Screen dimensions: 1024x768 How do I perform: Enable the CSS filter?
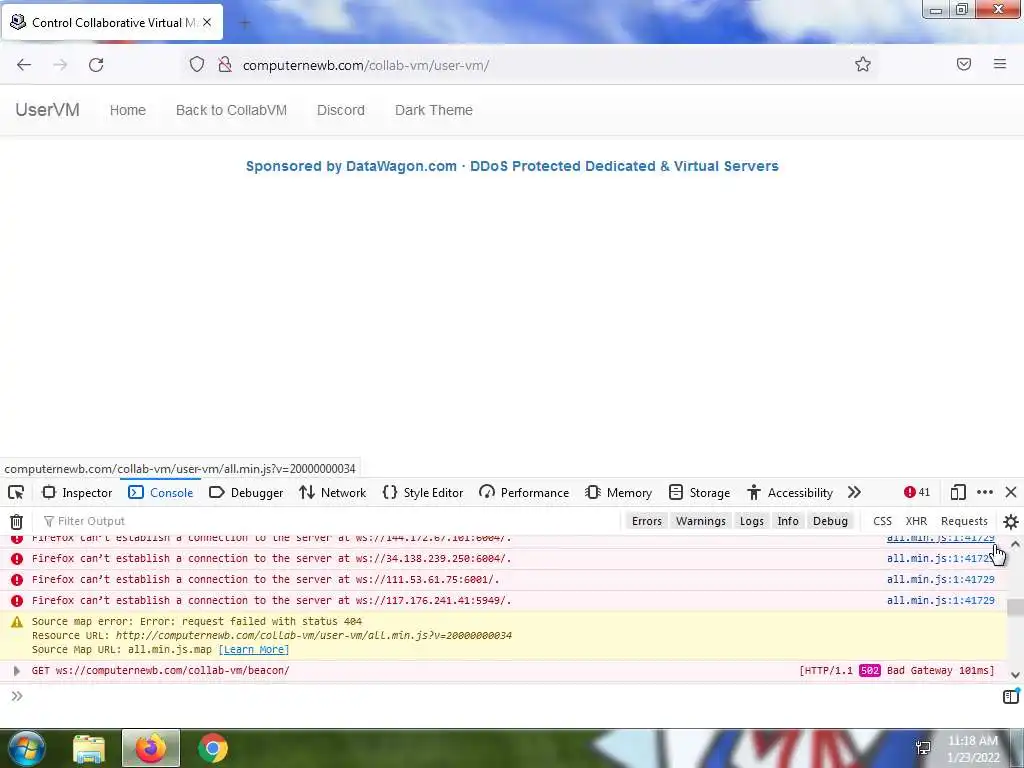point(882,521)
